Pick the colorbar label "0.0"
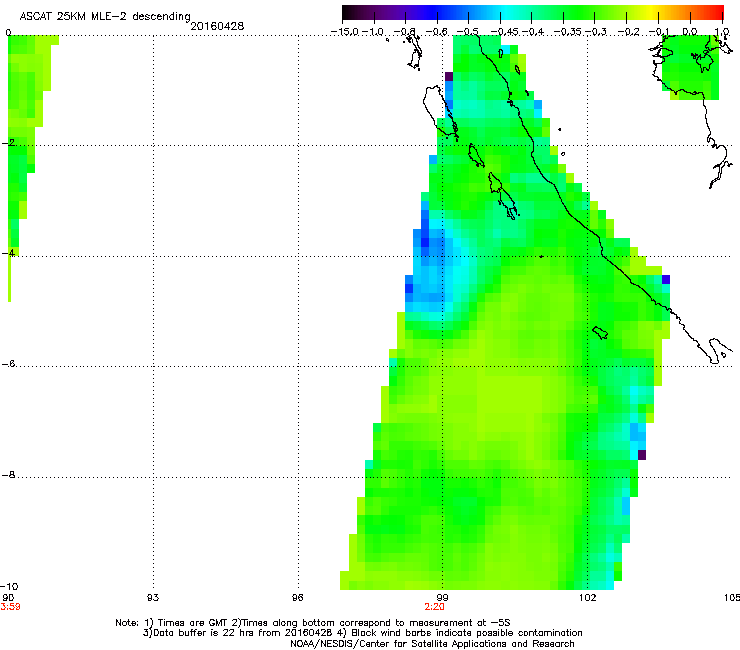This screenshot has width=740, height=650. pyautogui.click(x=690, y=32)
